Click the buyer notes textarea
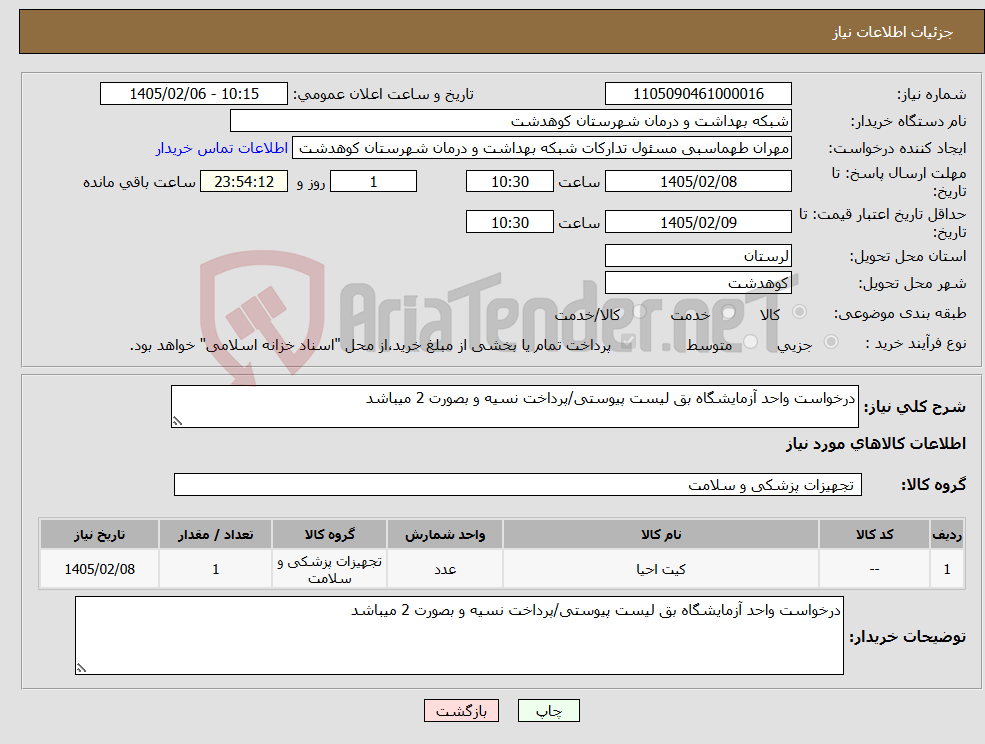The height and width of the screenshot is (744, 985). point(459,635)
